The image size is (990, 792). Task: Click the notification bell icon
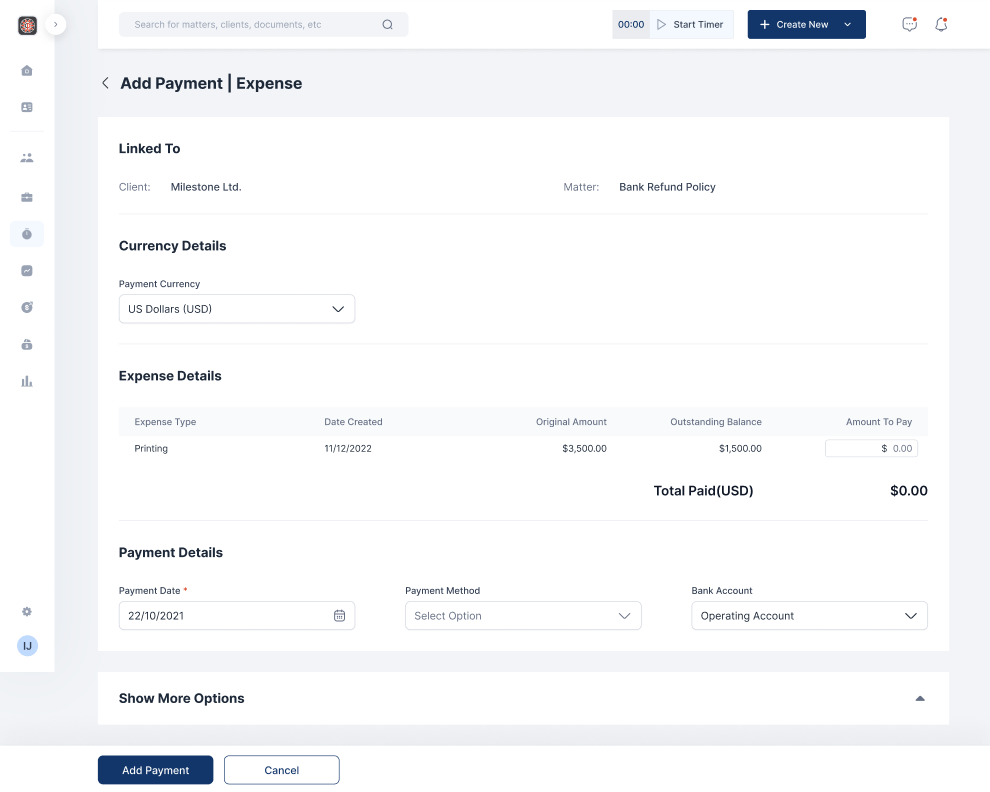pyautogui.click(x=941, y=25)
